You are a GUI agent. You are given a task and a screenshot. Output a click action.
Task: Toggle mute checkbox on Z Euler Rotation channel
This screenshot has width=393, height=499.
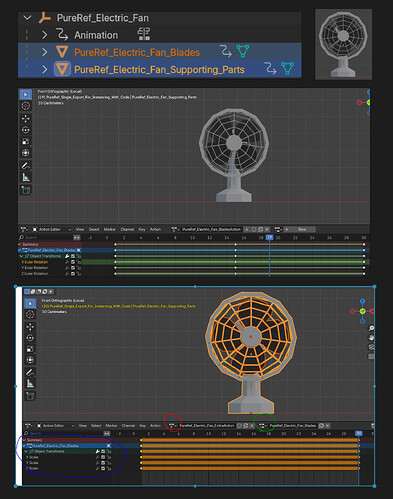point(73,274)
